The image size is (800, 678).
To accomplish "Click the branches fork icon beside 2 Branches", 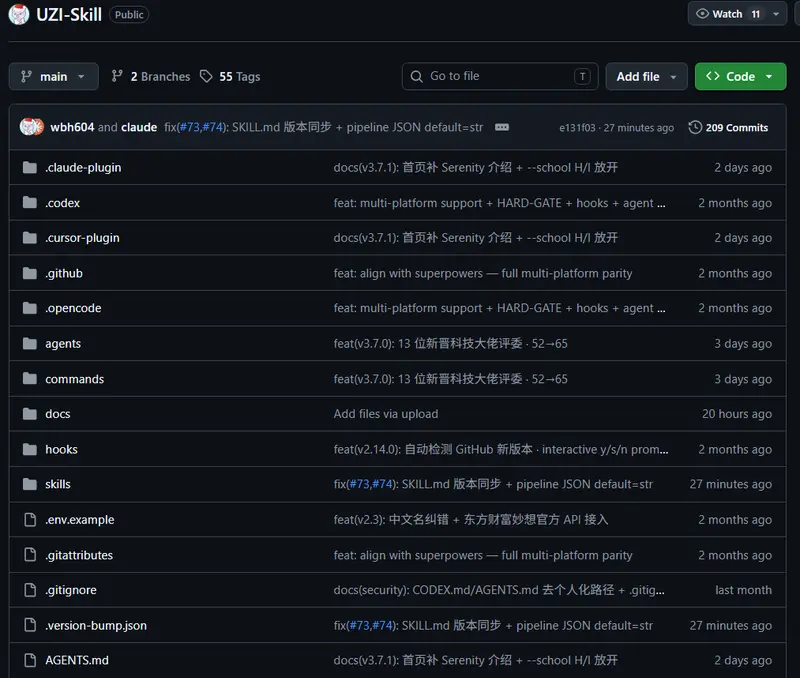I will pos(117,76).
